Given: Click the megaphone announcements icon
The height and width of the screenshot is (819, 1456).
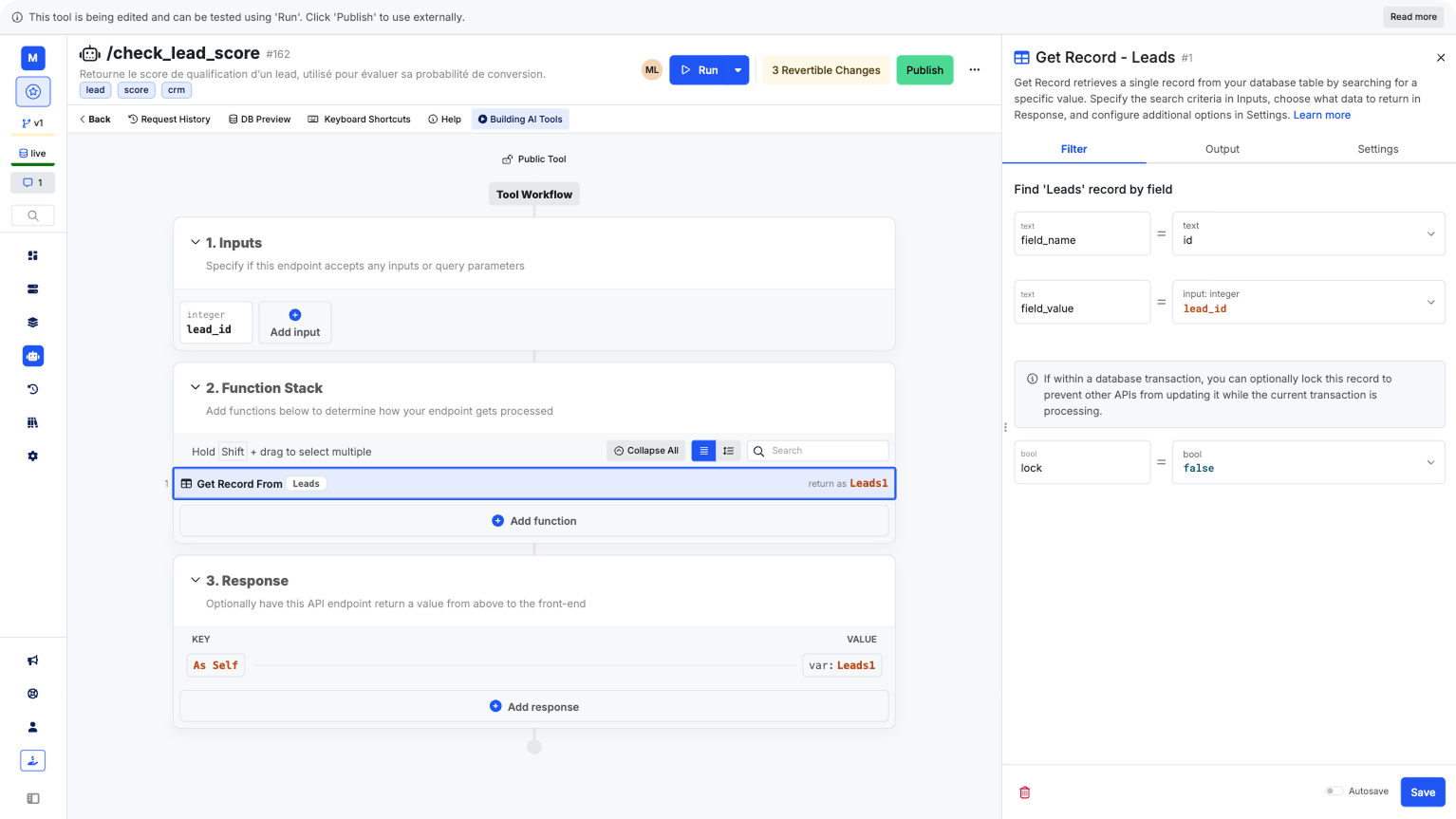Looking at the screenshot, I should [33, 661].
